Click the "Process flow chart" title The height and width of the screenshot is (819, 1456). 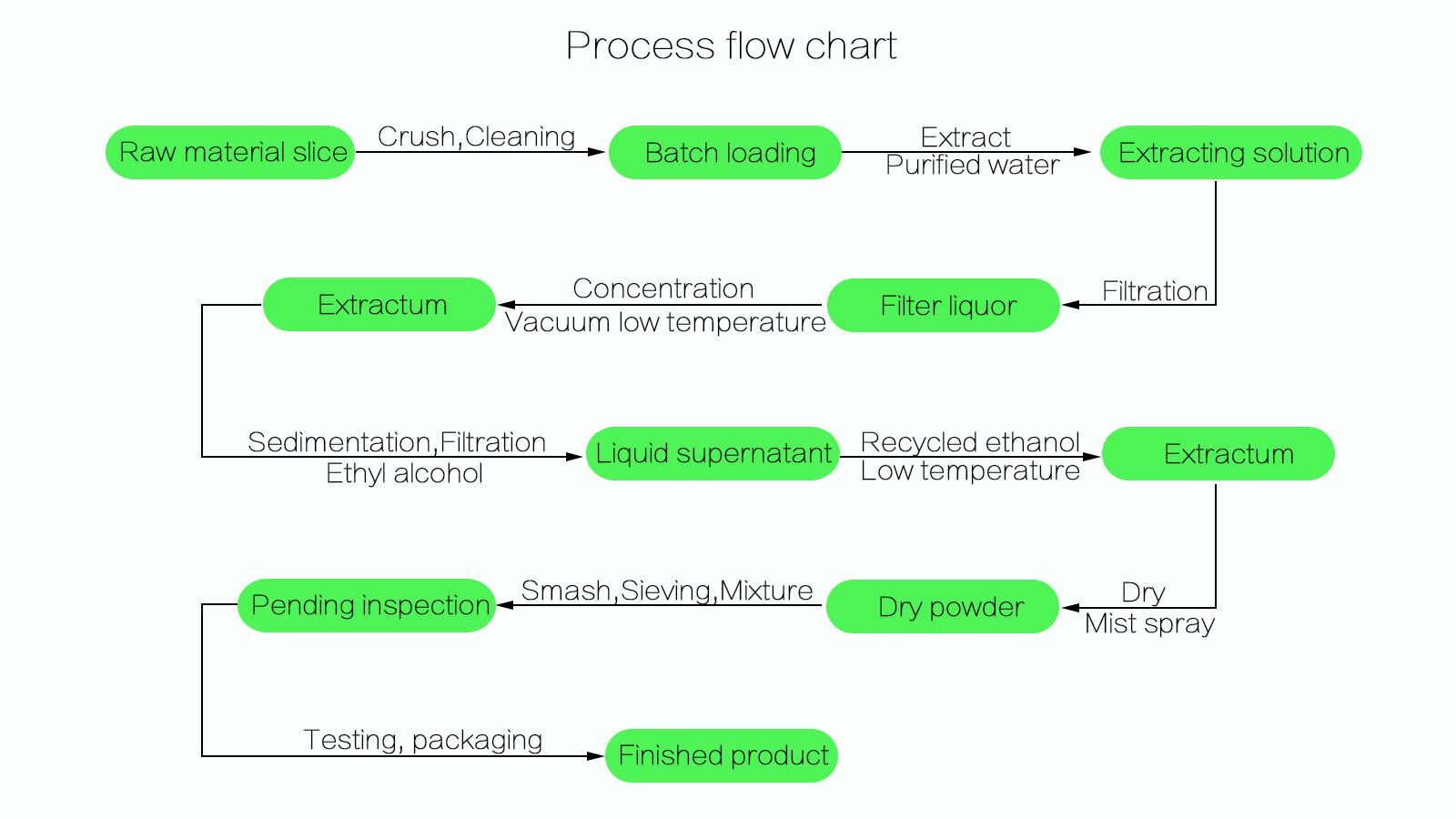[x=731, y=45]
